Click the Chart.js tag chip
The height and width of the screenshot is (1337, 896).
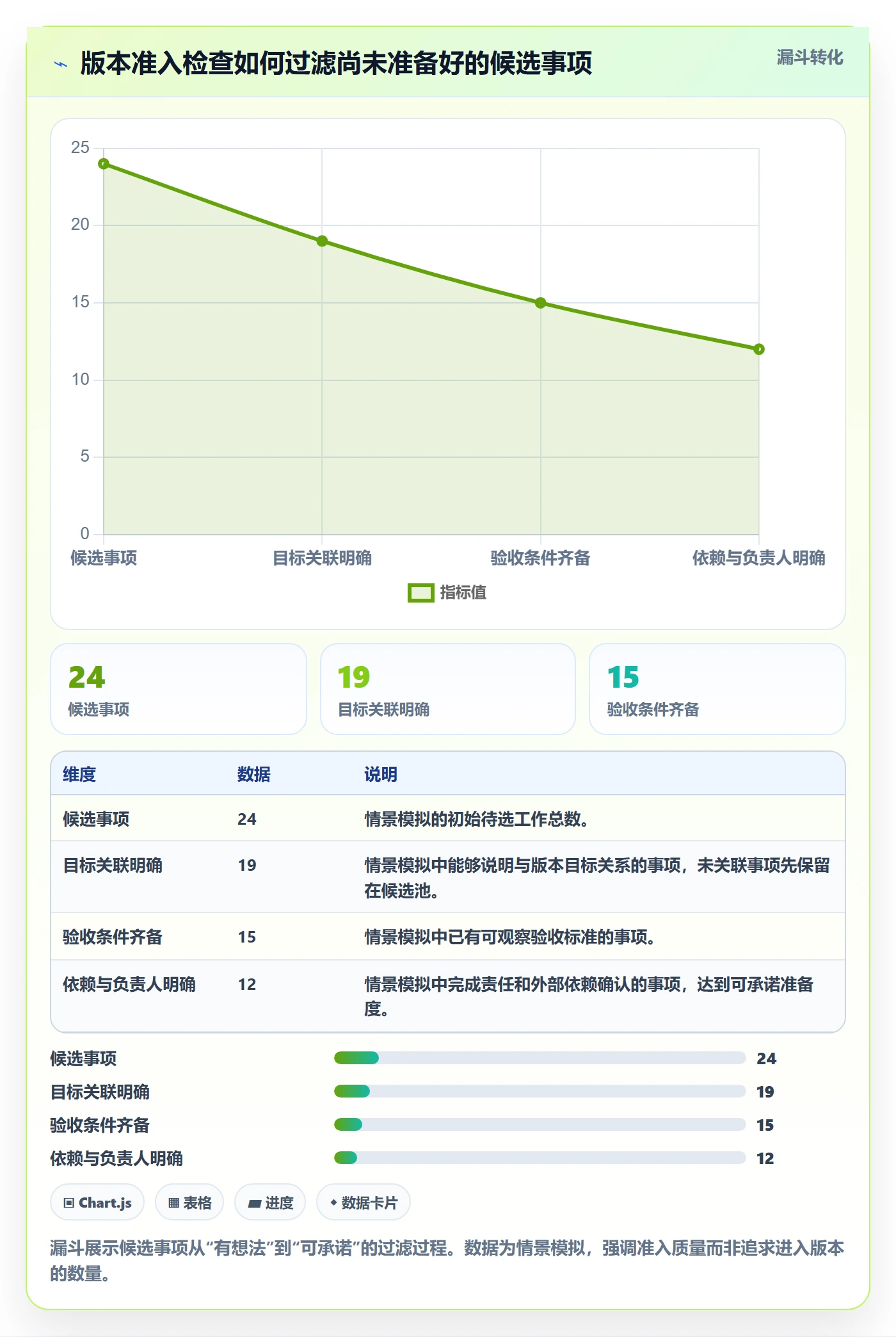97,1203
